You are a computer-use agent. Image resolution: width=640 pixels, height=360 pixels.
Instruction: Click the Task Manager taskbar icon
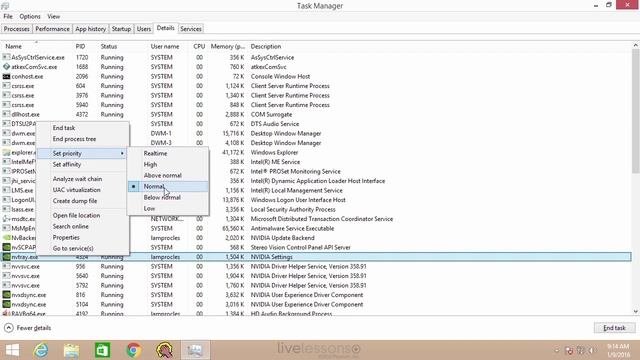(x=195, y=350)
